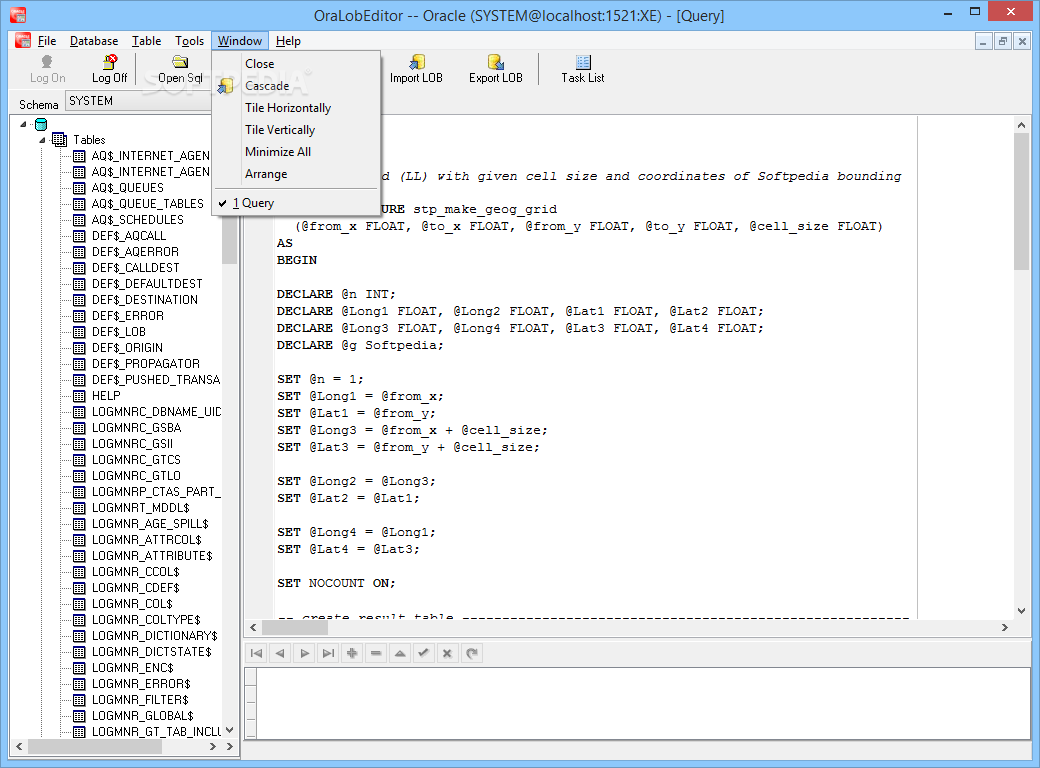
Task: Open the File menu
Action: tap(47, 41)
